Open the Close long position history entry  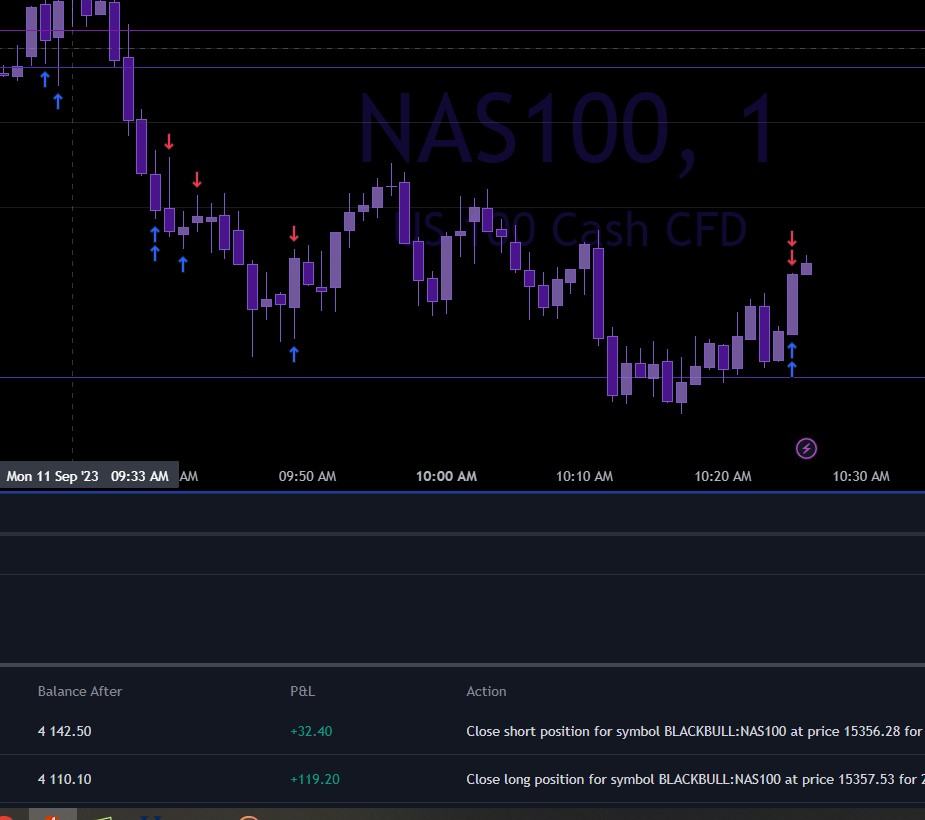462,779
